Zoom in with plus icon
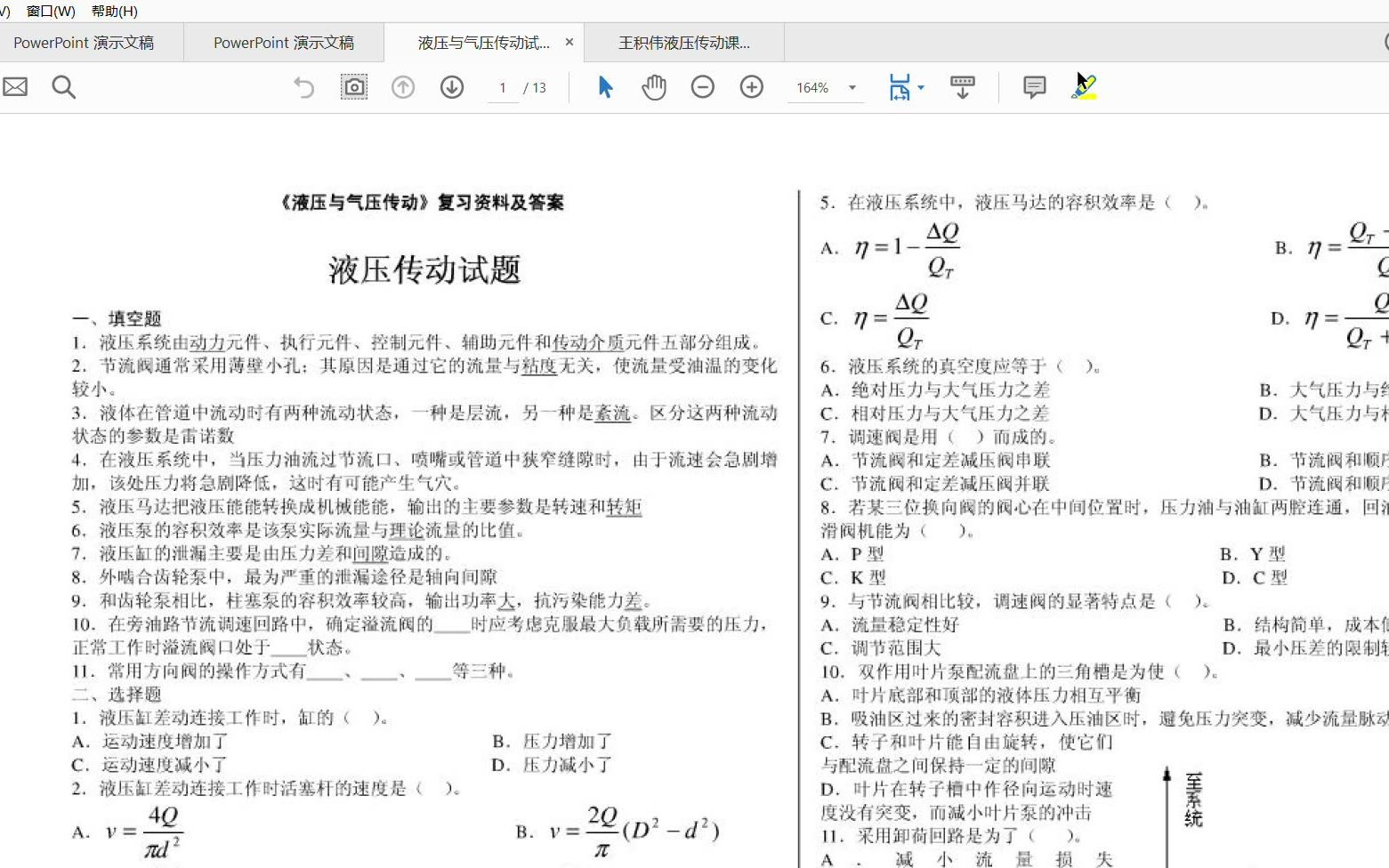This screenshot has width=1389, height=868. pyautogui.click(x=752, y=87)
